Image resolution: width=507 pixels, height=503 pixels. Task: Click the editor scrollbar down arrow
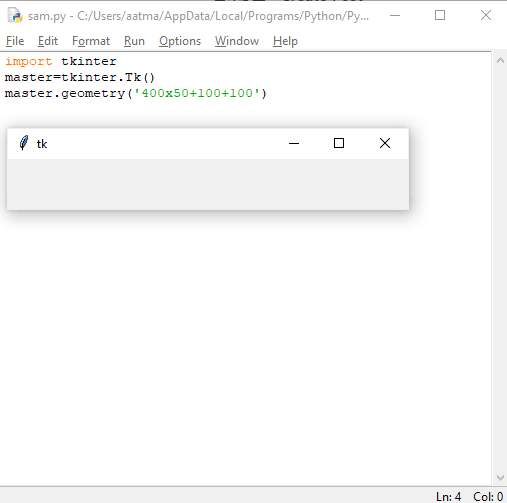click(x=500, y=478)
